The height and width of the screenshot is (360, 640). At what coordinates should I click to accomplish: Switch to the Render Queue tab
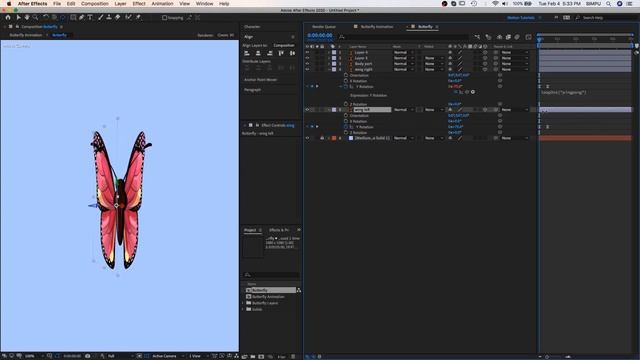324,27
